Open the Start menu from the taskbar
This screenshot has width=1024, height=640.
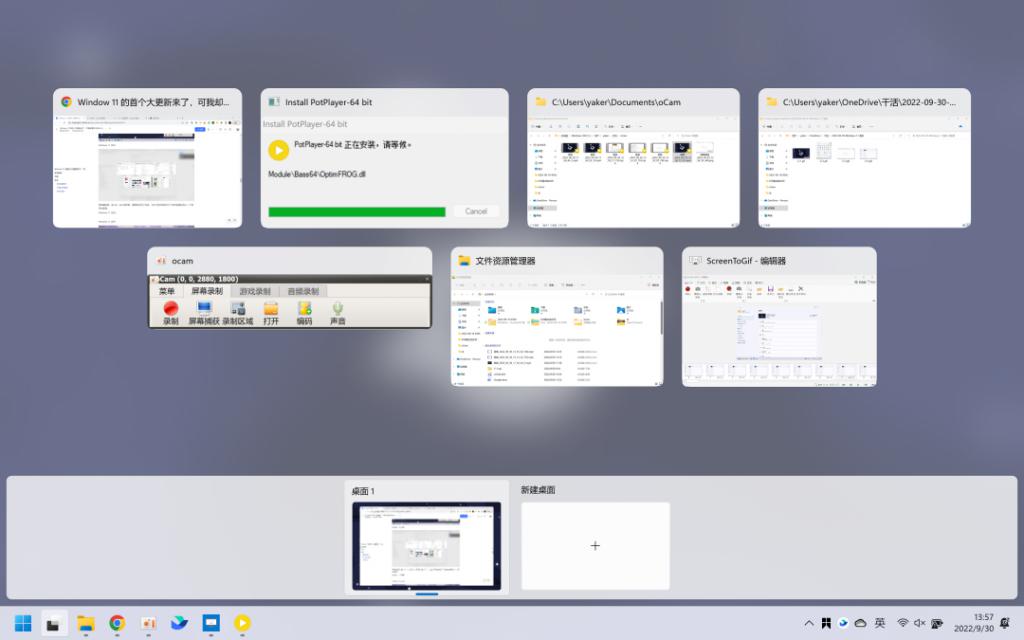click(x=24, y=624)
